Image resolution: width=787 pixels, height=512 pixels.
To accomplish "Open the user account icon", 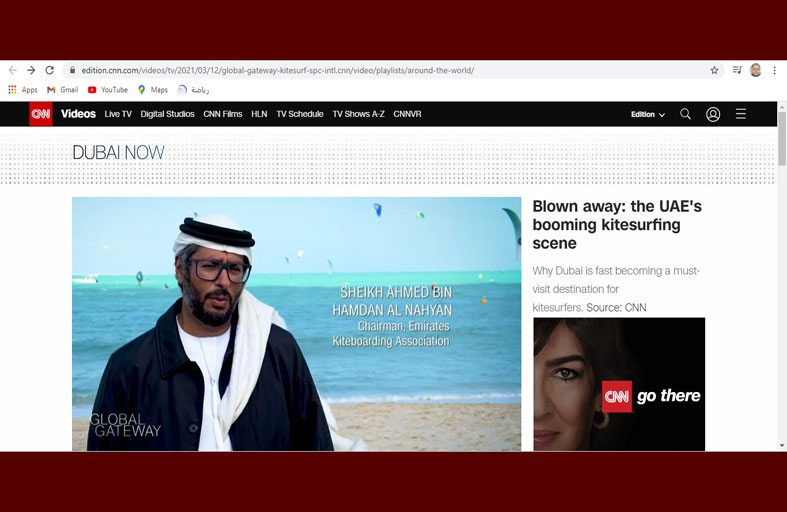I will tap(713, 114).
